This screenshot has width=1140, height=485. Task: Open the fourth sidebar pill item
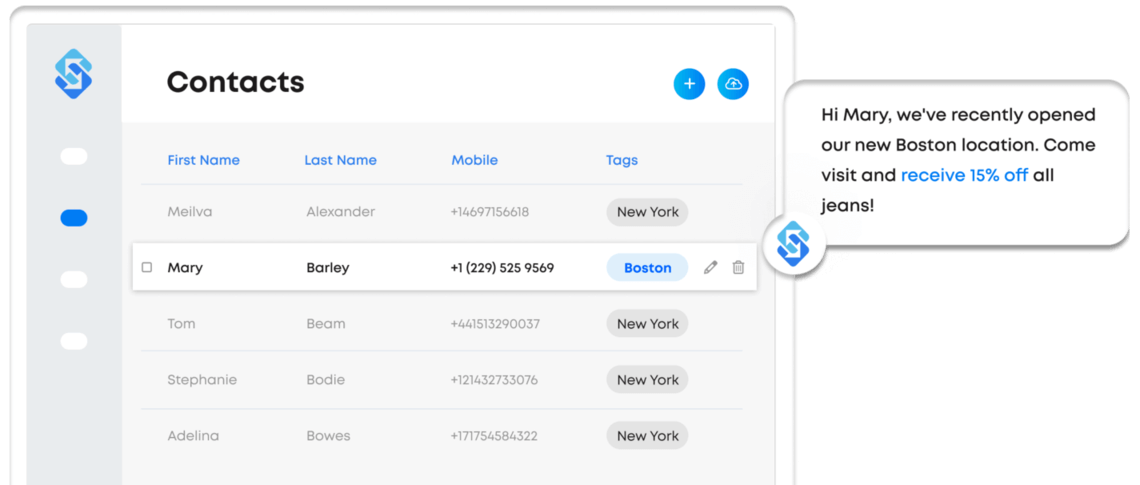[x=73, y=341]
